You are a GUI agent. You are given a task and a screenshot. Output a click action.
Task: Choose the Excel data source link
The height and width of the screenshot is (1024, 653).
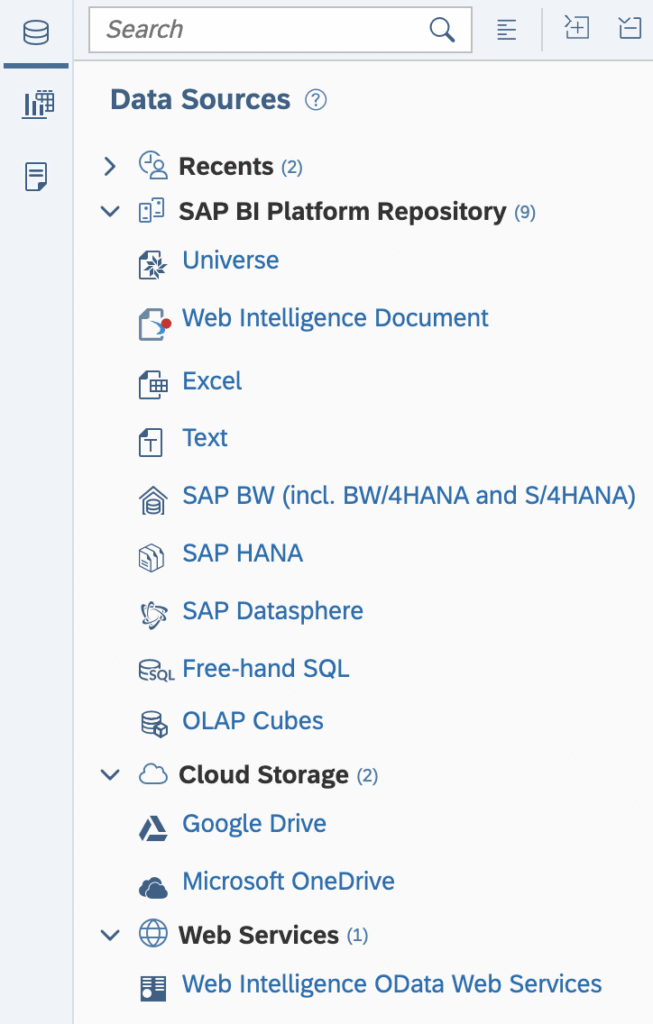pos(212,381)
